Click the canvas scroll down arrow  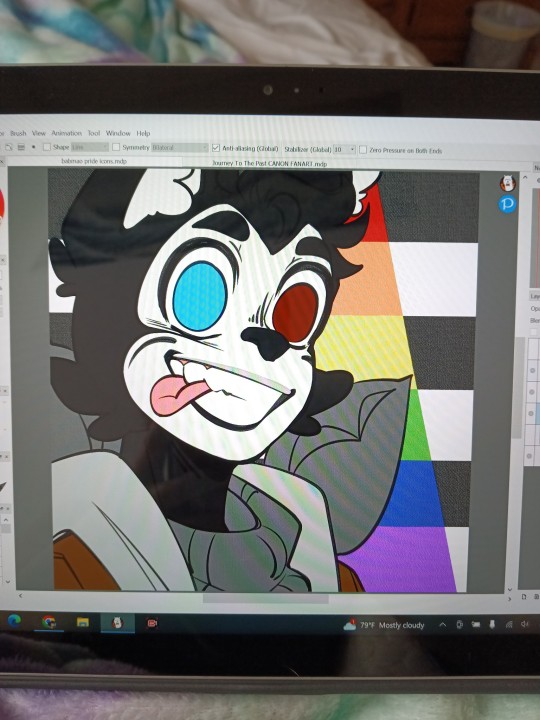pyautogui.click(x=510, y=589)
